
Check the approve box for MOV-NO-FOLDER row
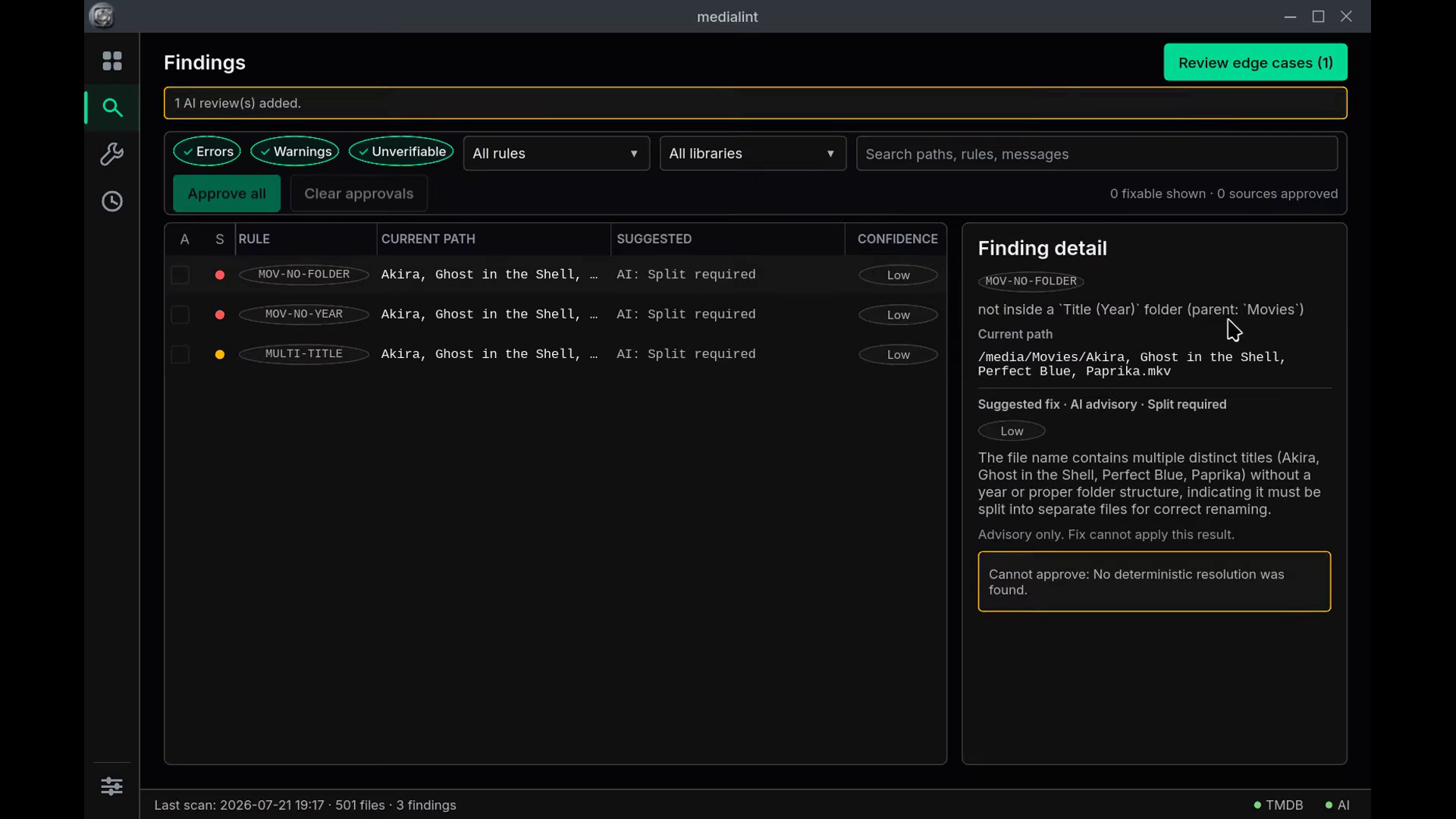[180, 275]
